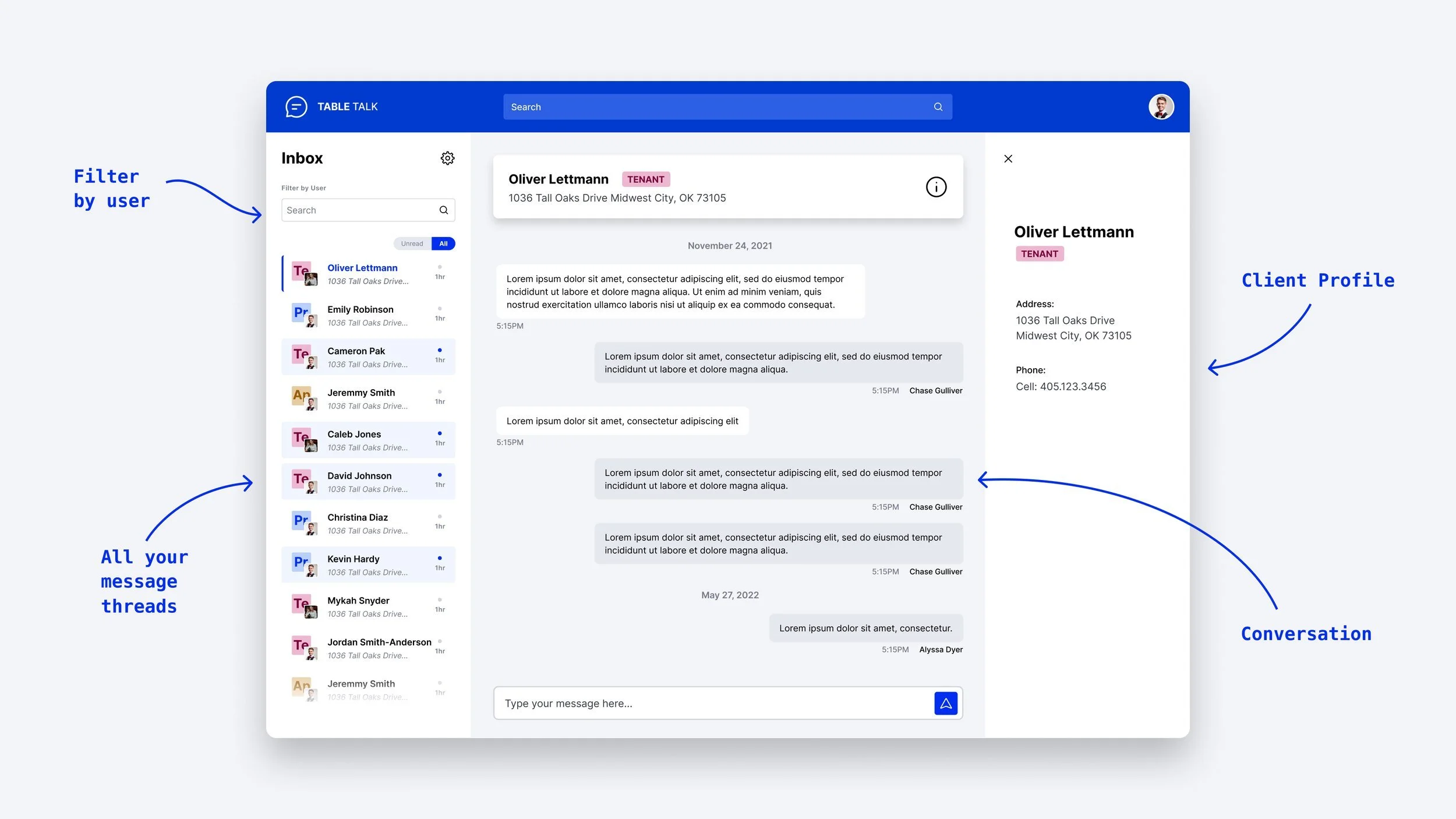This screenshot has width=1456, height=819.
Task: Open conversation info circle icon
Action: coord(936,187)
